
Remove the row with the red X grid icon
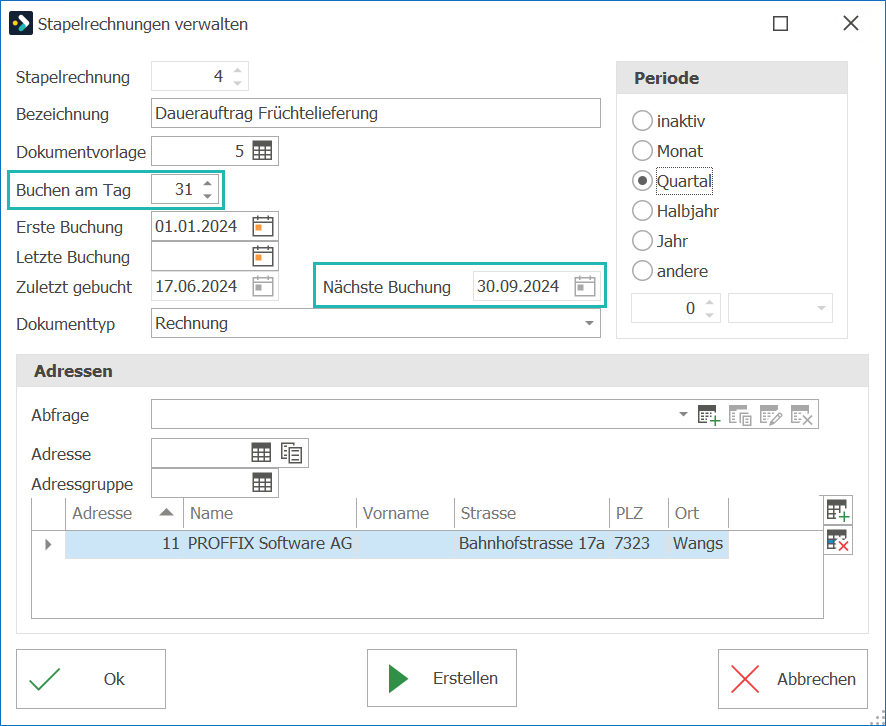pyautogui.click(x=837, y=540)
